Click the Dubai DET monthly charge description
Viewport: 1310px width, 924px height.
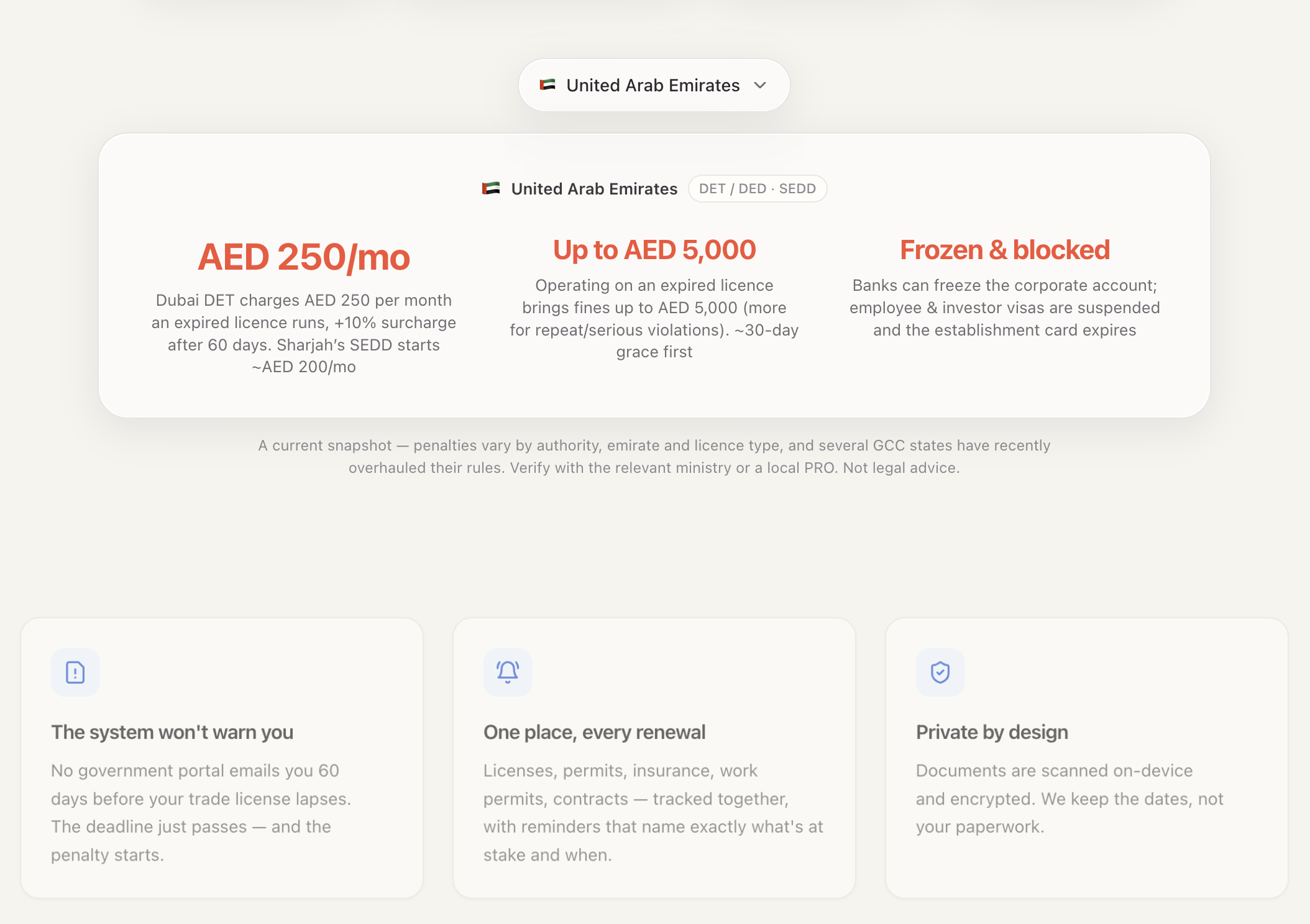pos(304,334)
